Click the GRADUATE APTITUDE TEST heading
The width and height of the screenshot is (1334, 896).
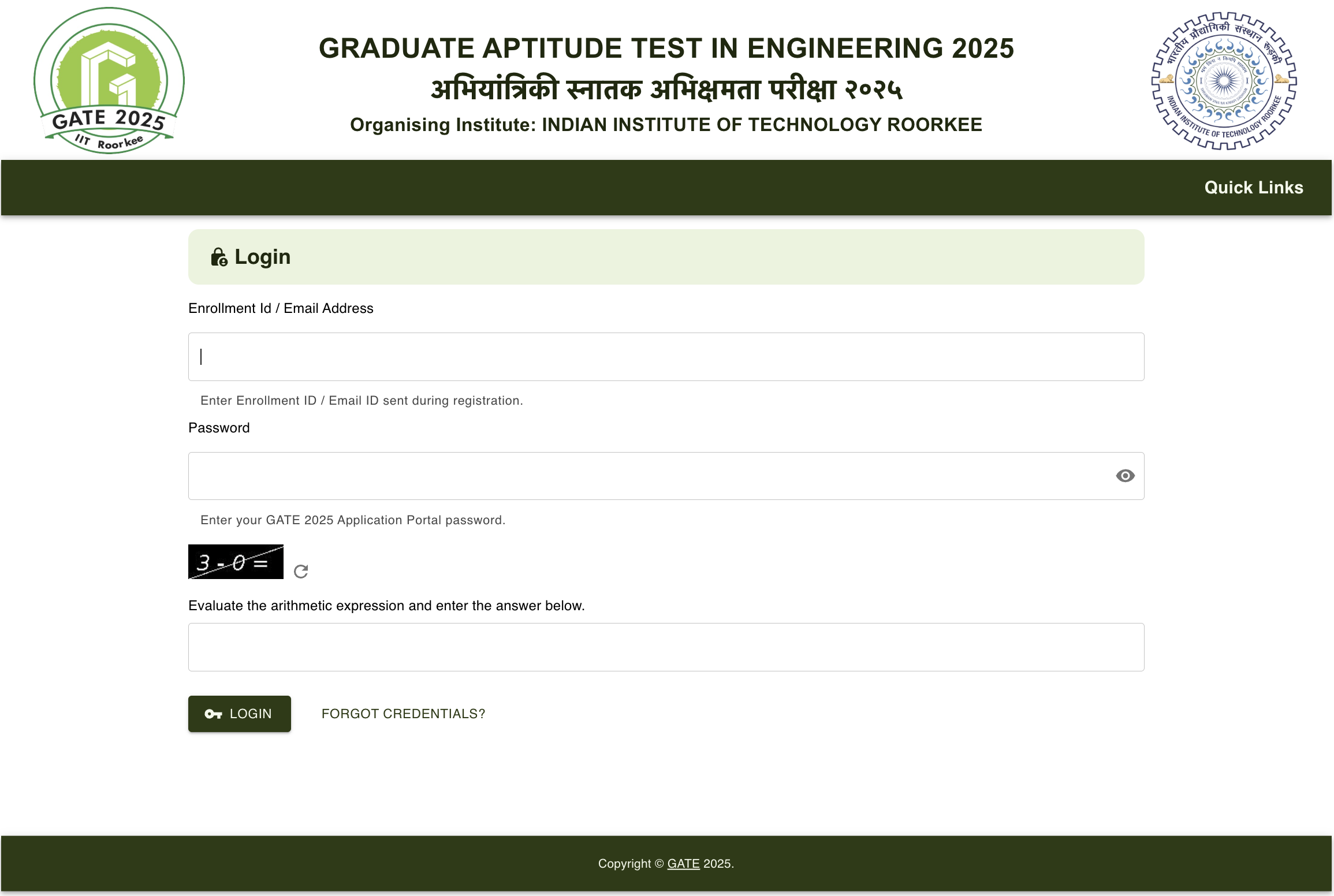pyautogui.click(x=666, y=48)
